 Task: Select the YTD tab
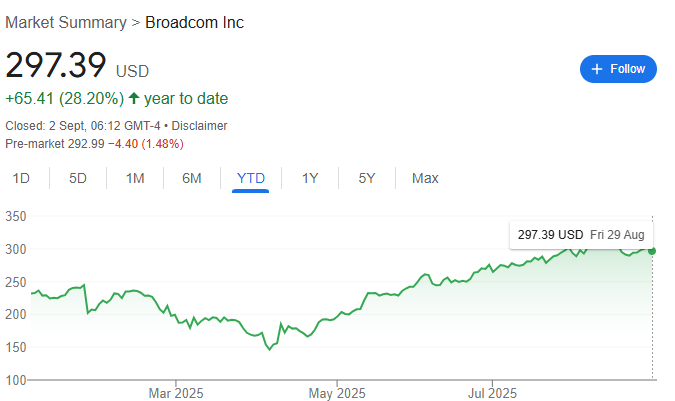coord(251,178)
